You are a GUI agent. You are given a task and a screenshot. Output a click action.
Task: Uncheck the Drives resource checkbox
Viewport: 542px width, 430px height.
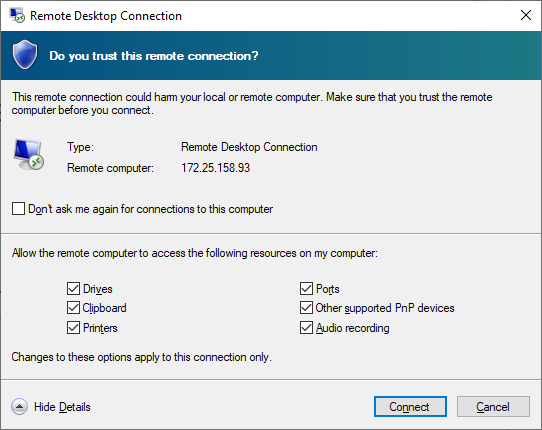pyautogui.click(x=73, y=288)
